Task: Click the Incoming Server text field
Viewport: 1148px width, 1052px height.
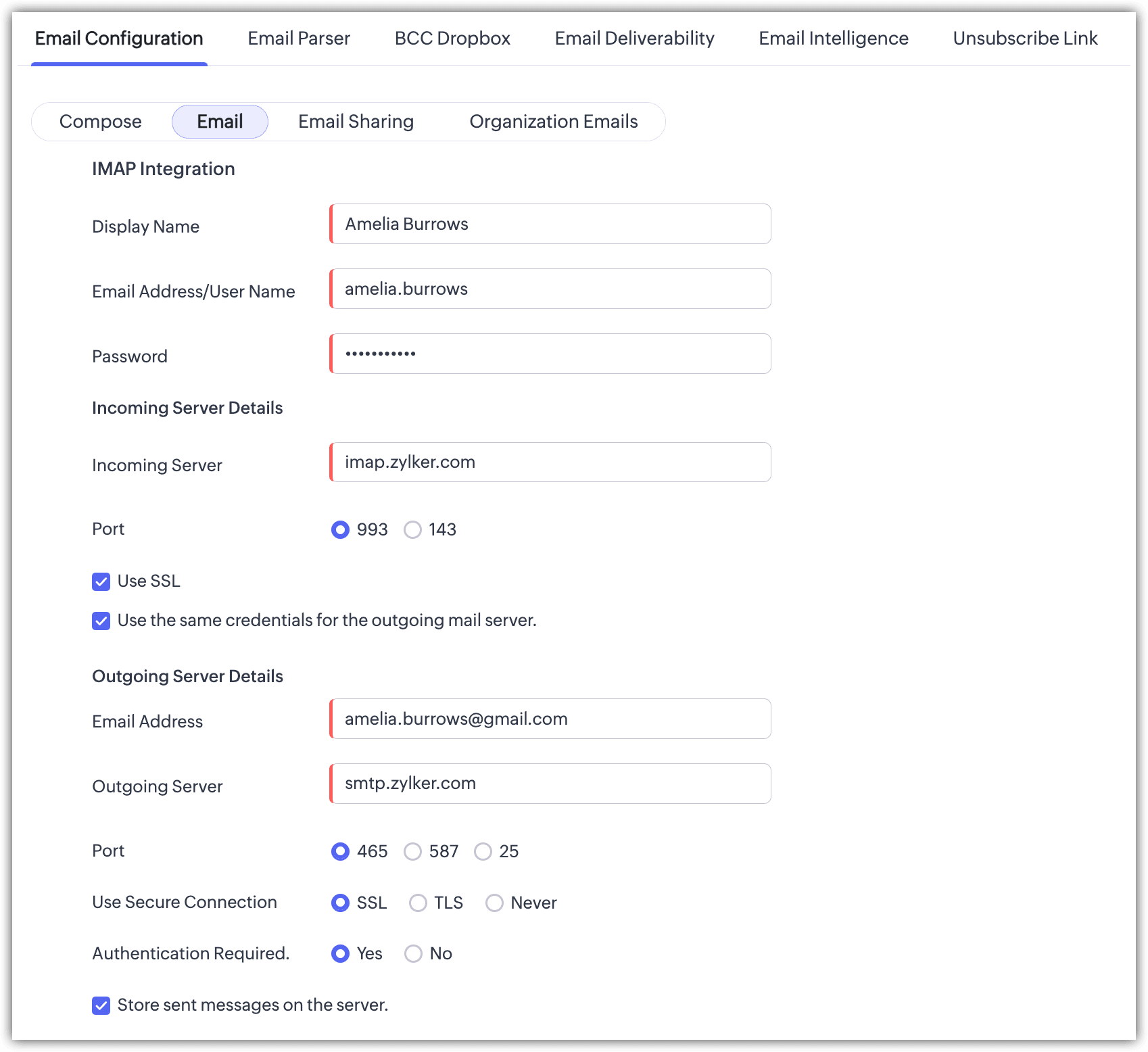Action: click(x=550, y=462)
